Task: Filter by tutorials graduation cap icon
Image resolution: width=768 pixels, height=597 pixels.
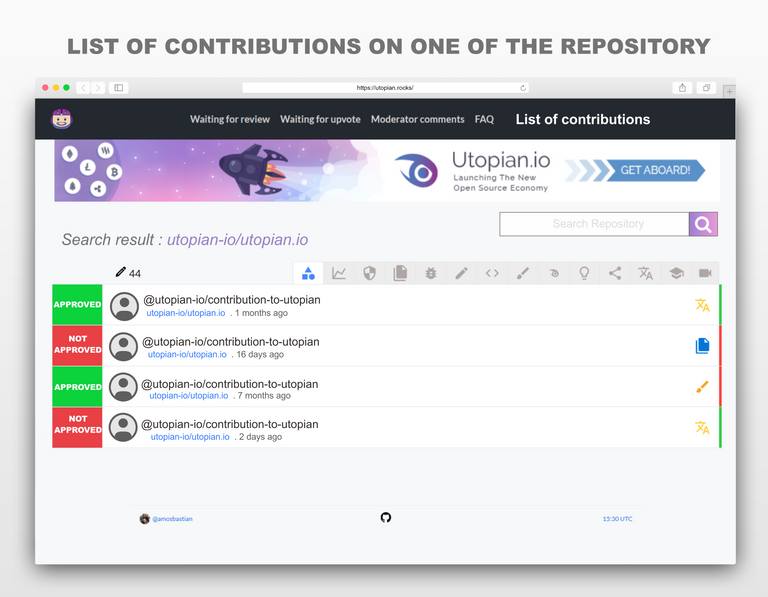Action: point(676,273)
